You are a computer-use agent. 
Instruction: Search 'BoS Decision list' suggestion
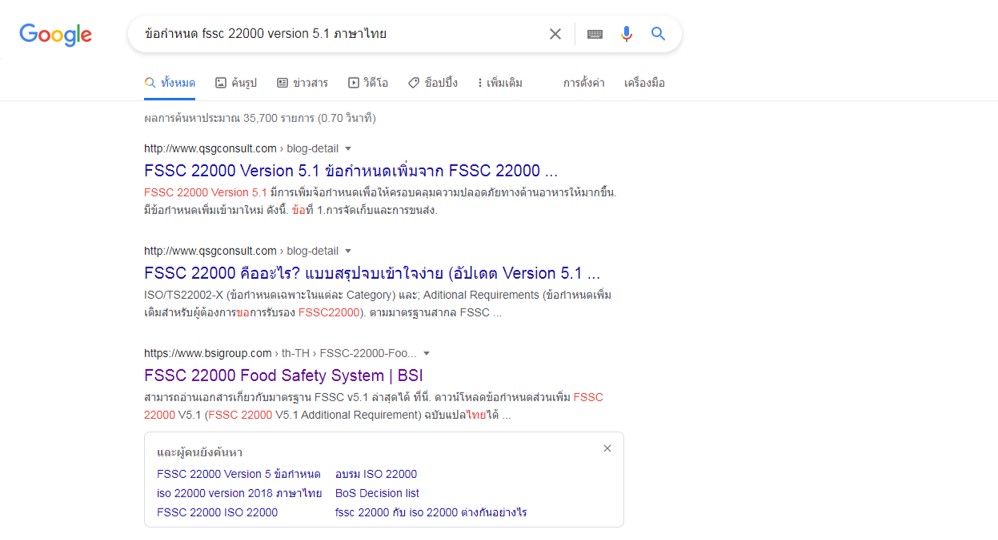(377, 493)
